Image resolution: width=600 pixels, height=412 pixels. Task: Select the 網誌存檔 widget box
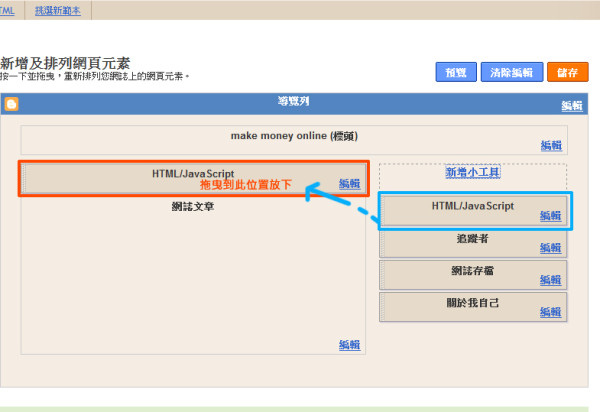(x=473, y=275)
